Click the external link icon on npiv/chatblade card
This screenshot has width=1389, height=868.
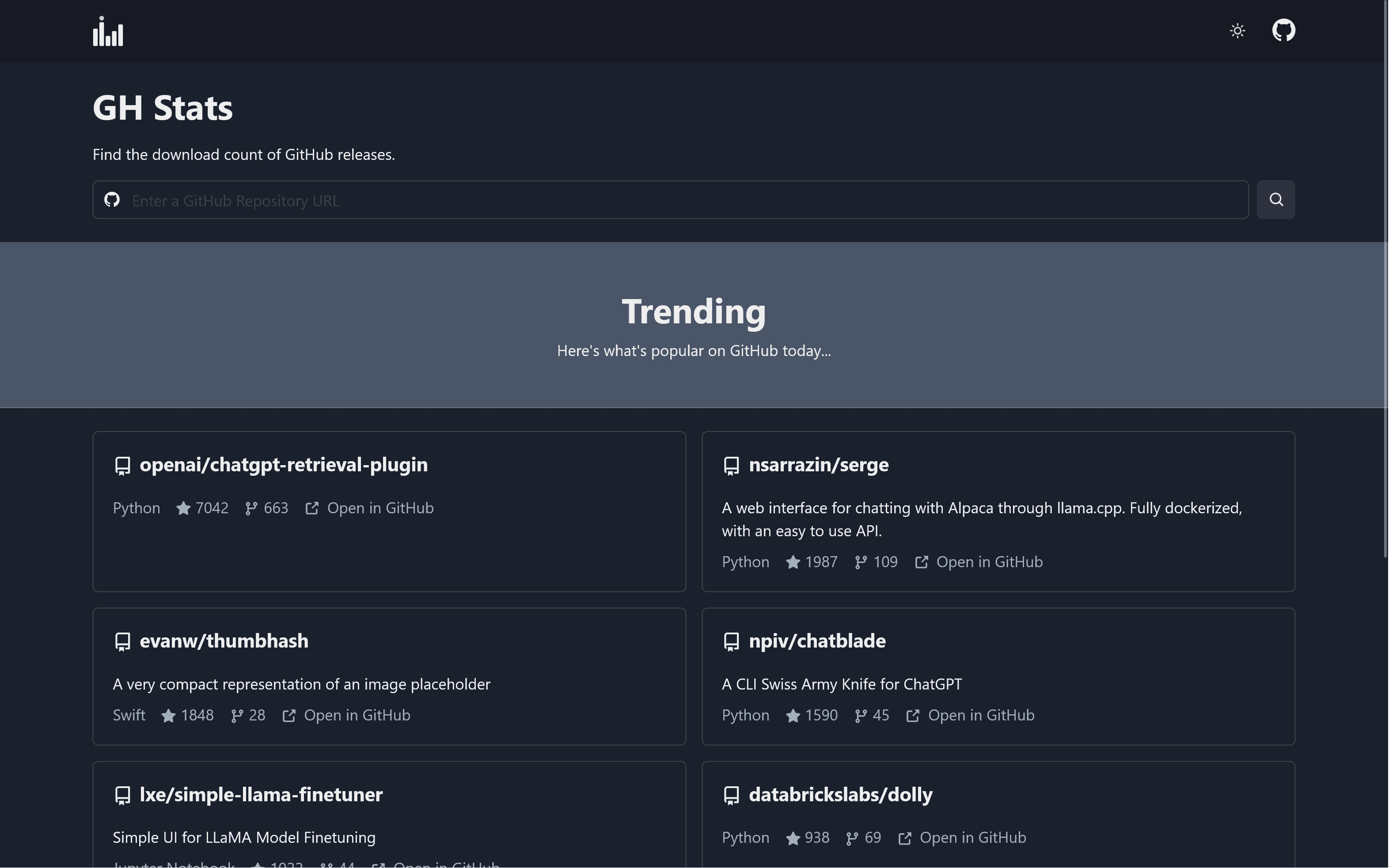[913, 715]
